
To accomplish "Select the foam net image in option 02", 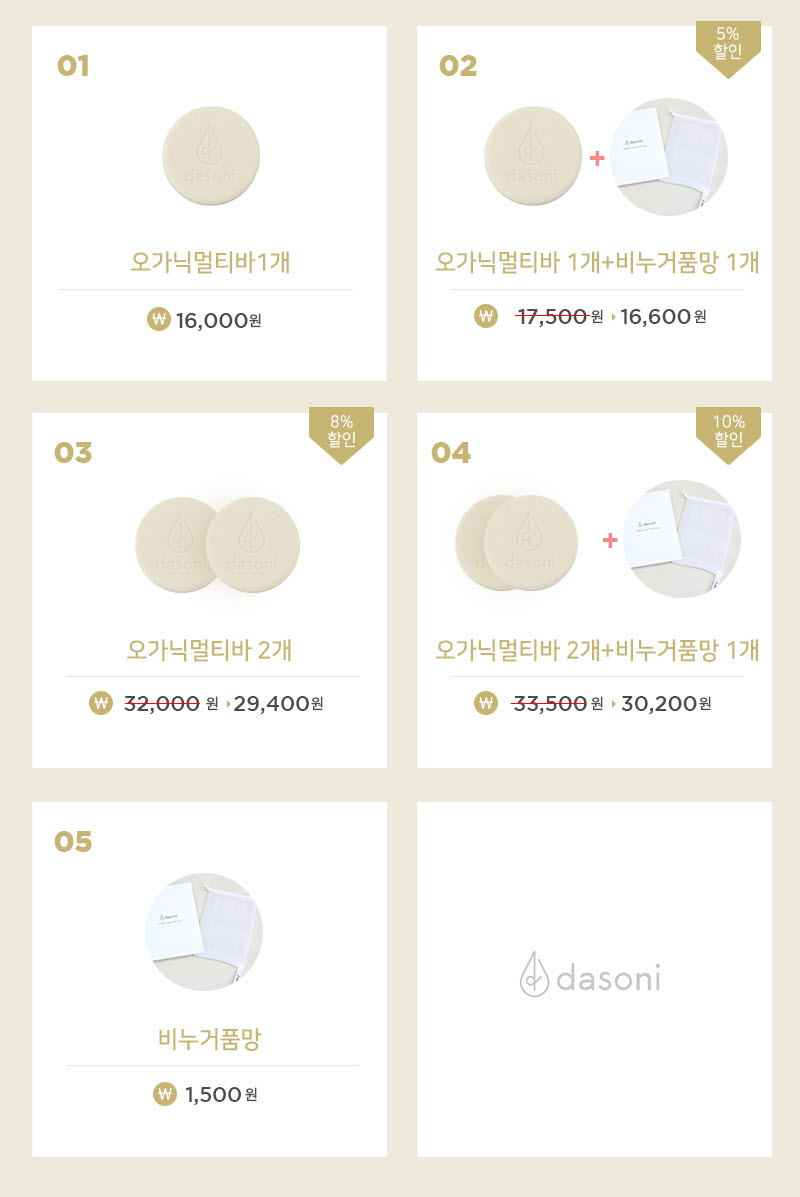I will (x=669, y=156).
